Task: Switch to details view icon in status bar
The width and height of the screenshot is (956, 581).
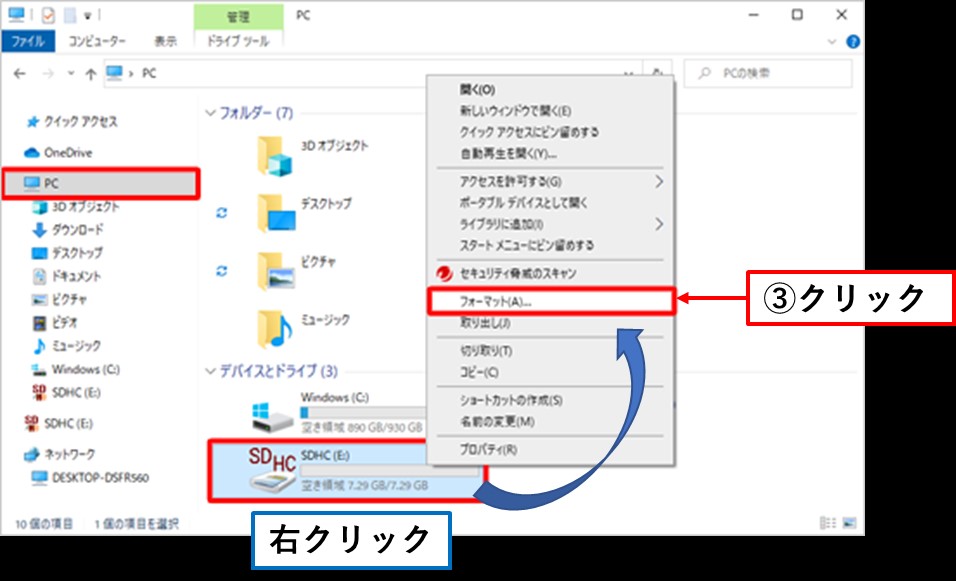Action: tap(828, 523)
